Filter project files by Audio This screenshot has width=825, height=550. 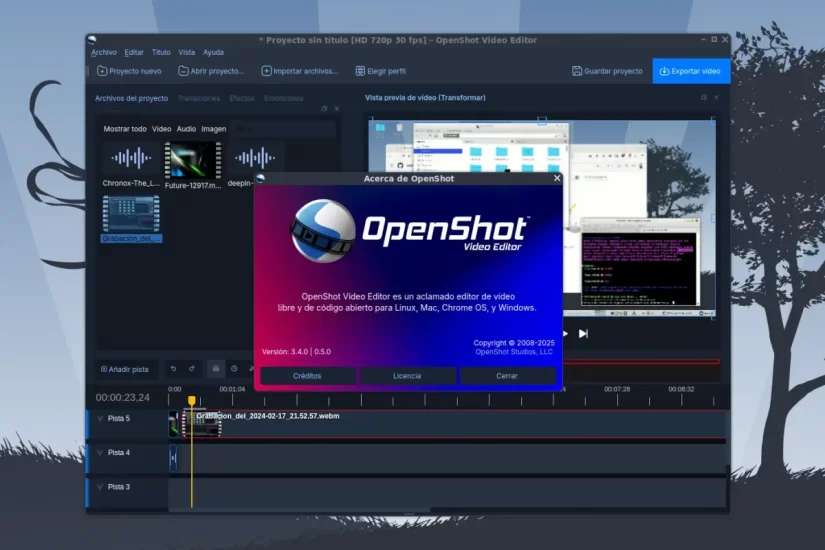(x=186, y=129)
